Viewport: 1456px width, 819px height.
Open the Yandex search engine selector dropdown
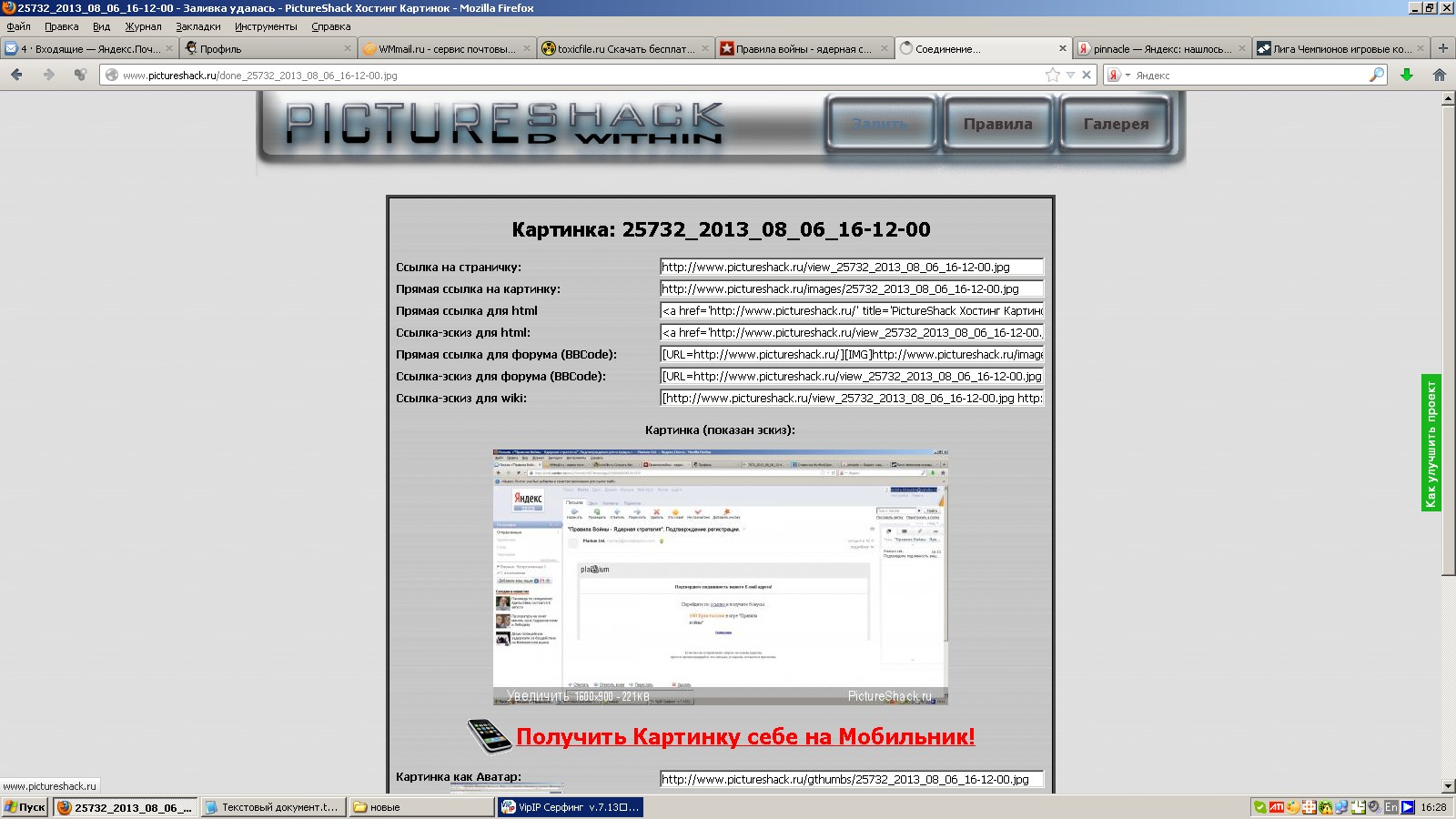point(1118,75)
